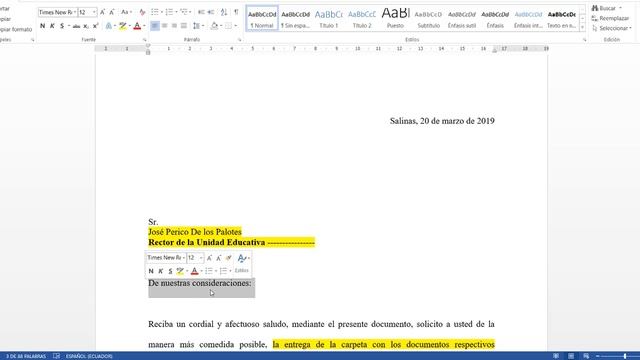Toggle Italic (K) in the ribbon
Image resolution: width=640 pixels, height=360 pixels.
click(x=52, y=26)
